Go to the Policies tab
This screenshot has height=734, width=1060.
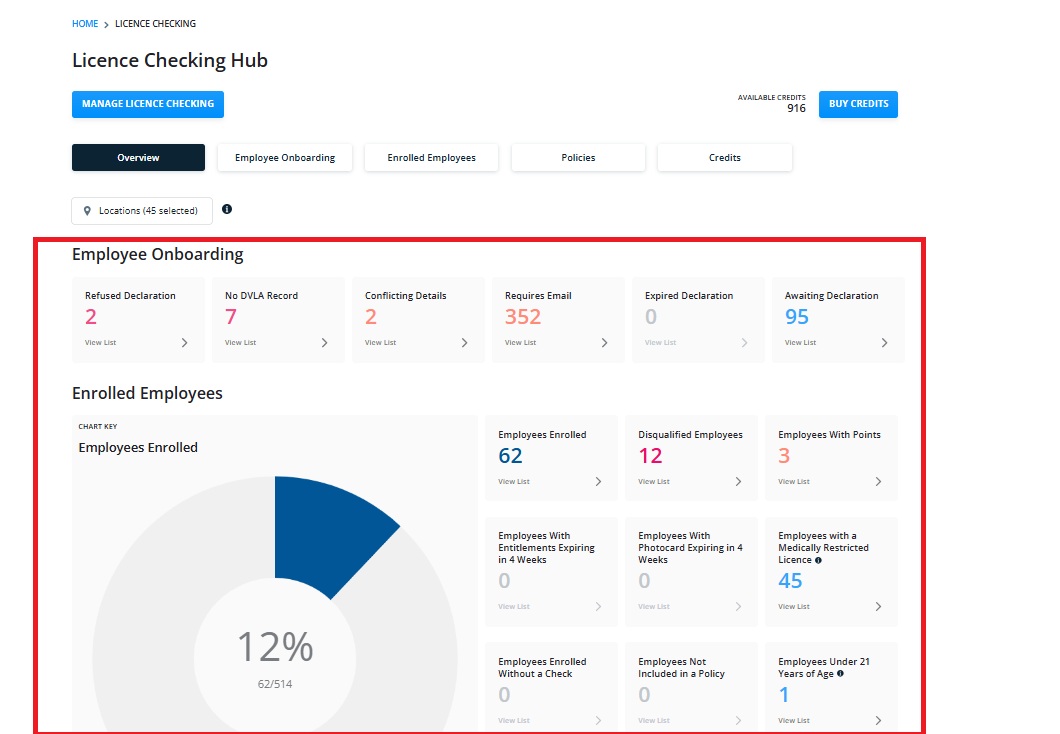tap(579, 157)
